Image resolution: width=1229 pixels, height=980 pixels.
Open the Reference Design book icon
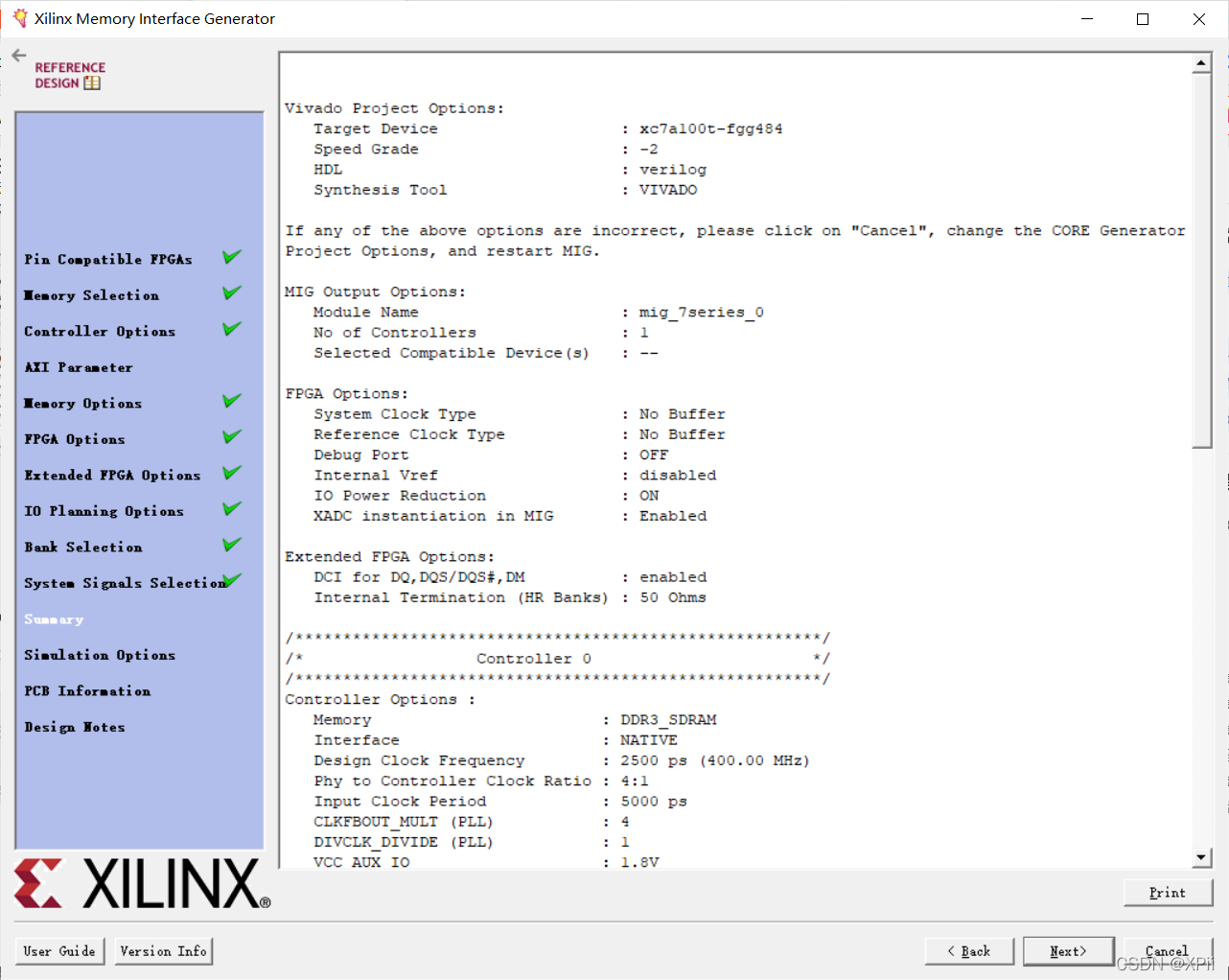coord(92,83)
